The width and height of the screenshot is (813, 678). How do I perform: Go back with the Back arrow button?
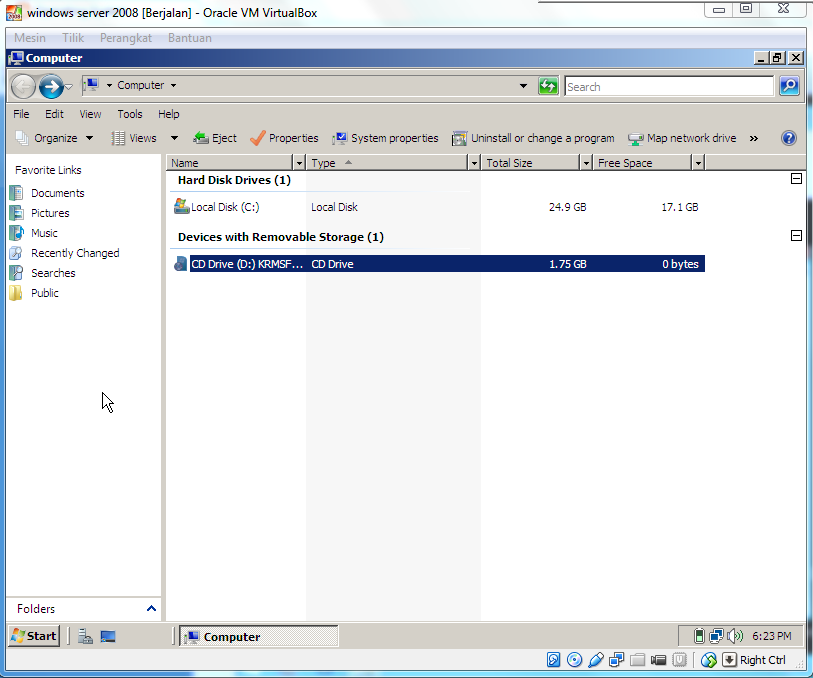23,86
